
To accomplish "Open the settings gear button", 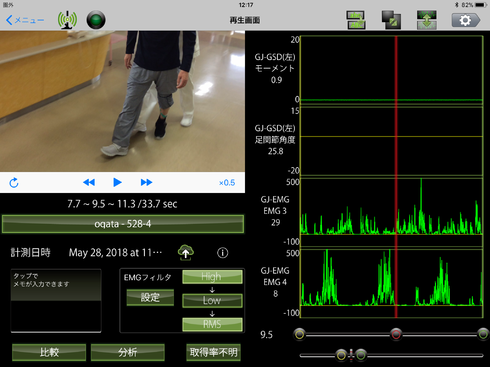I will 466,20.
